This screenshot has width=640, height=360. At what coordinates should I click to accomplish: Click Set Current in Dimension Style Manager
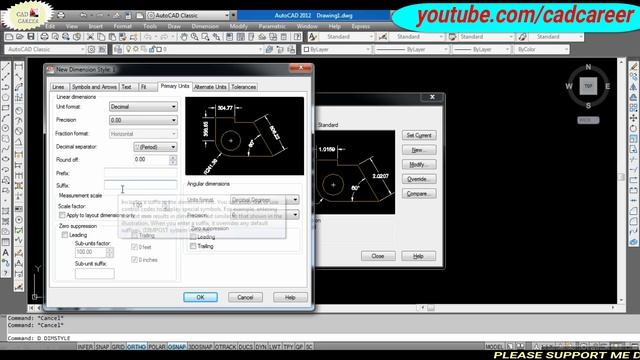coord(419,135)
